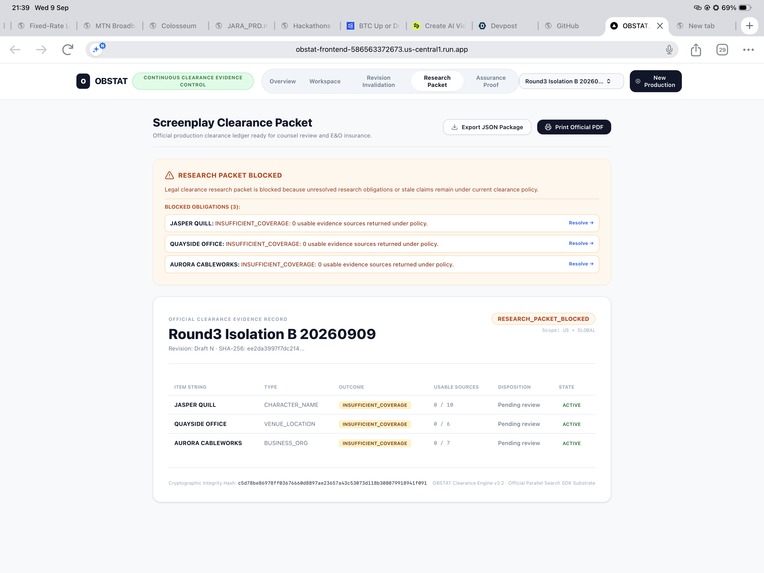The width and height of the screenshot is (764, 573).
Task: Click the clock showing 21:39
Action: (20, 8)
